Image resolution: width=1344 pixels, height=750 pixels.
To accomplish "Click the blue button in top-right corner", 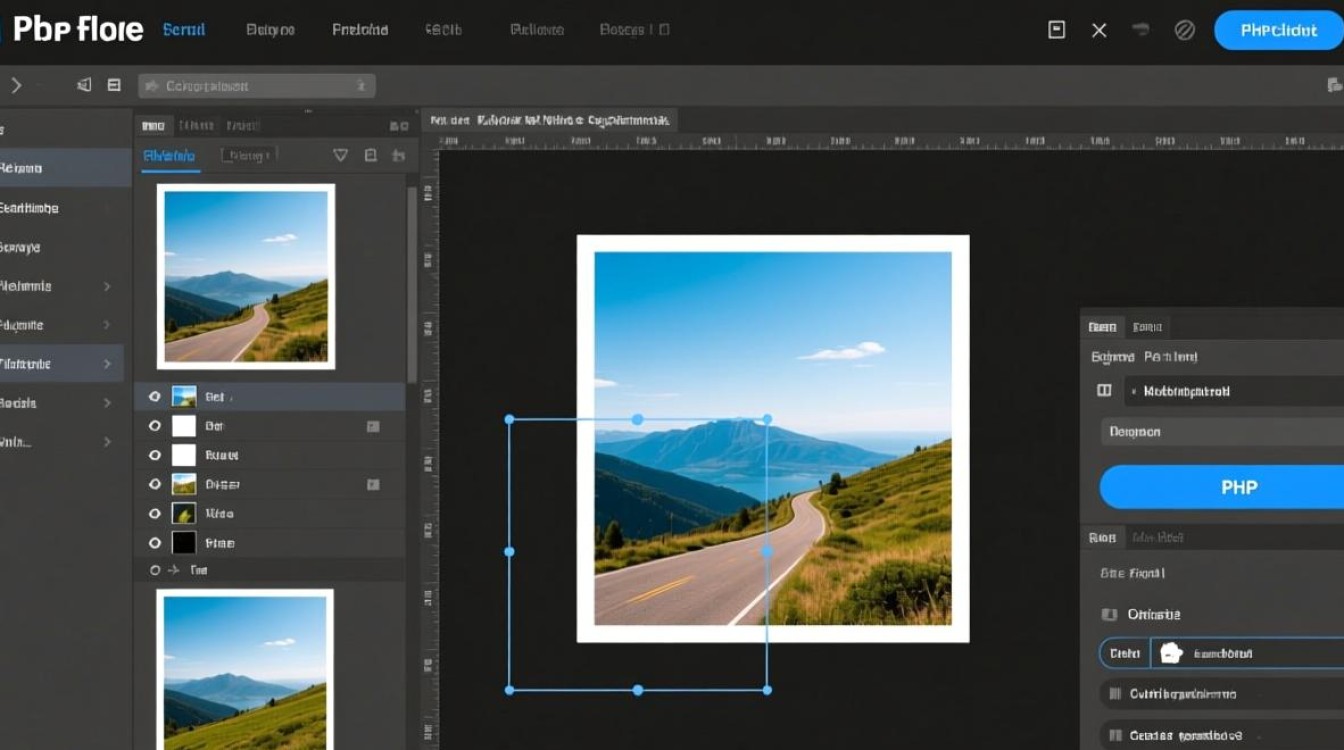I will tap(1278, 30).
